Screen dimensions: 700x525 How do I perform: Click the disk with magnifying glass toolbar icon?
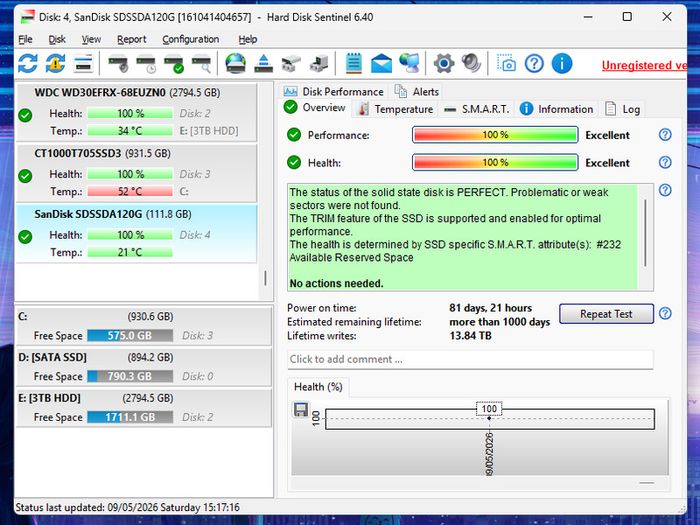(x=201, y=63)
